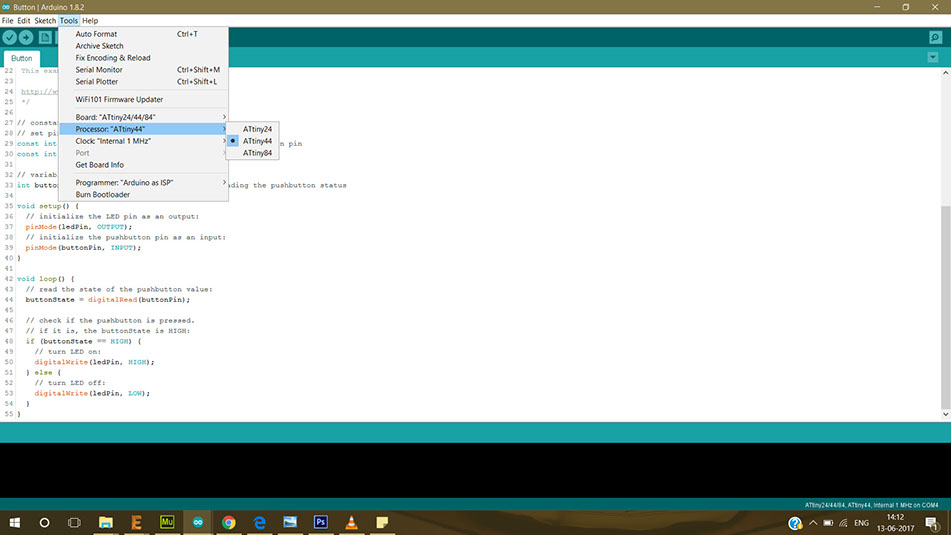Open the orange E app on taskbar
The image size is (951, 535).
coord(136,522)
